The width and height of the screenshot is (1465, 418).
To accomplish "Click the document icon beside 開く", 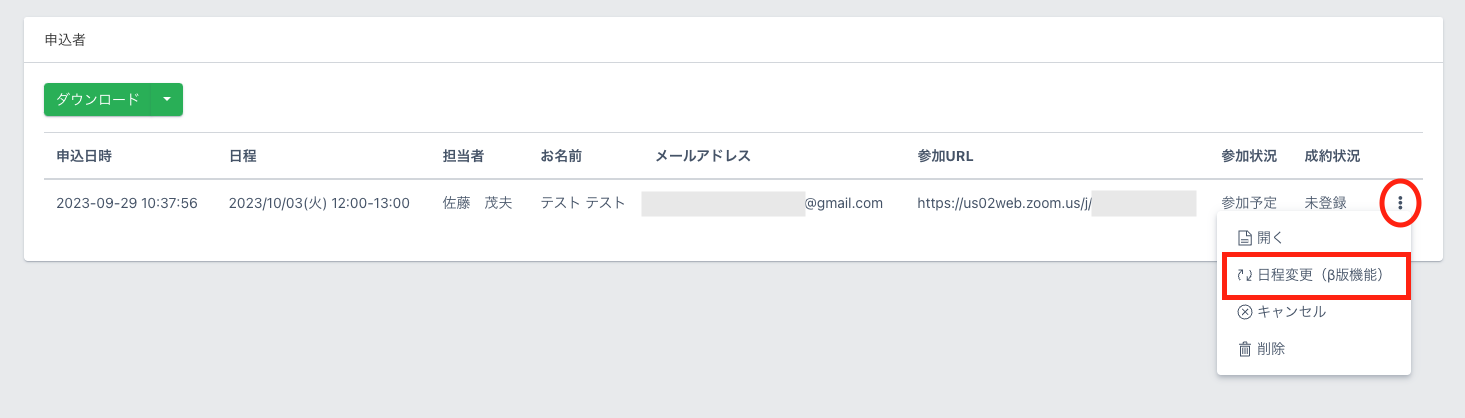I will pyautogui.click(x=1245, y=238).
